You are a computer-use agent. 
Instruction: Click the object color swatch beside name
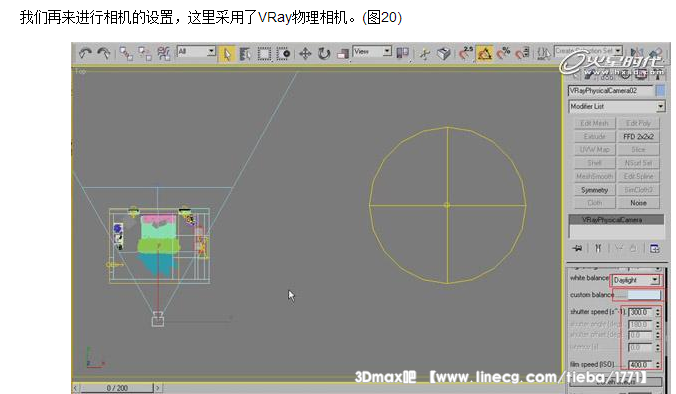(660, 91)
